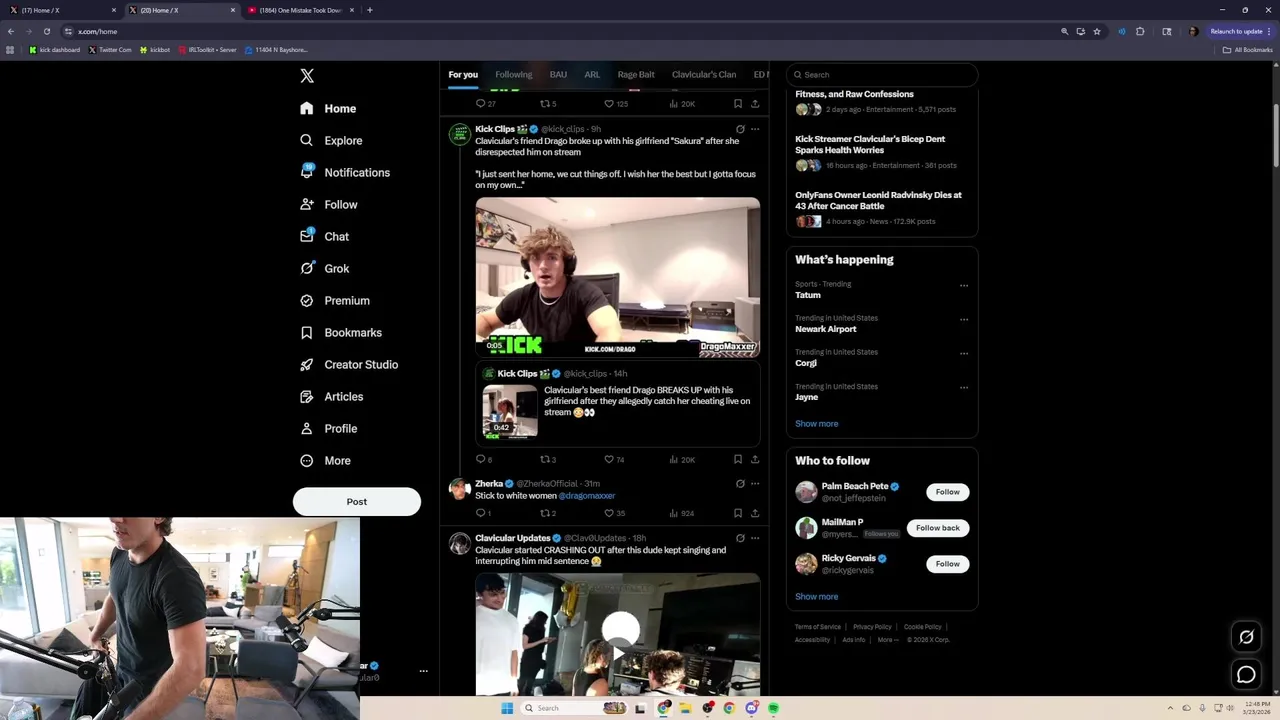This screenshot has height=720, width=1280.
Task: Switch to the Clavicular's Clan tab
Action: [704, 74]
